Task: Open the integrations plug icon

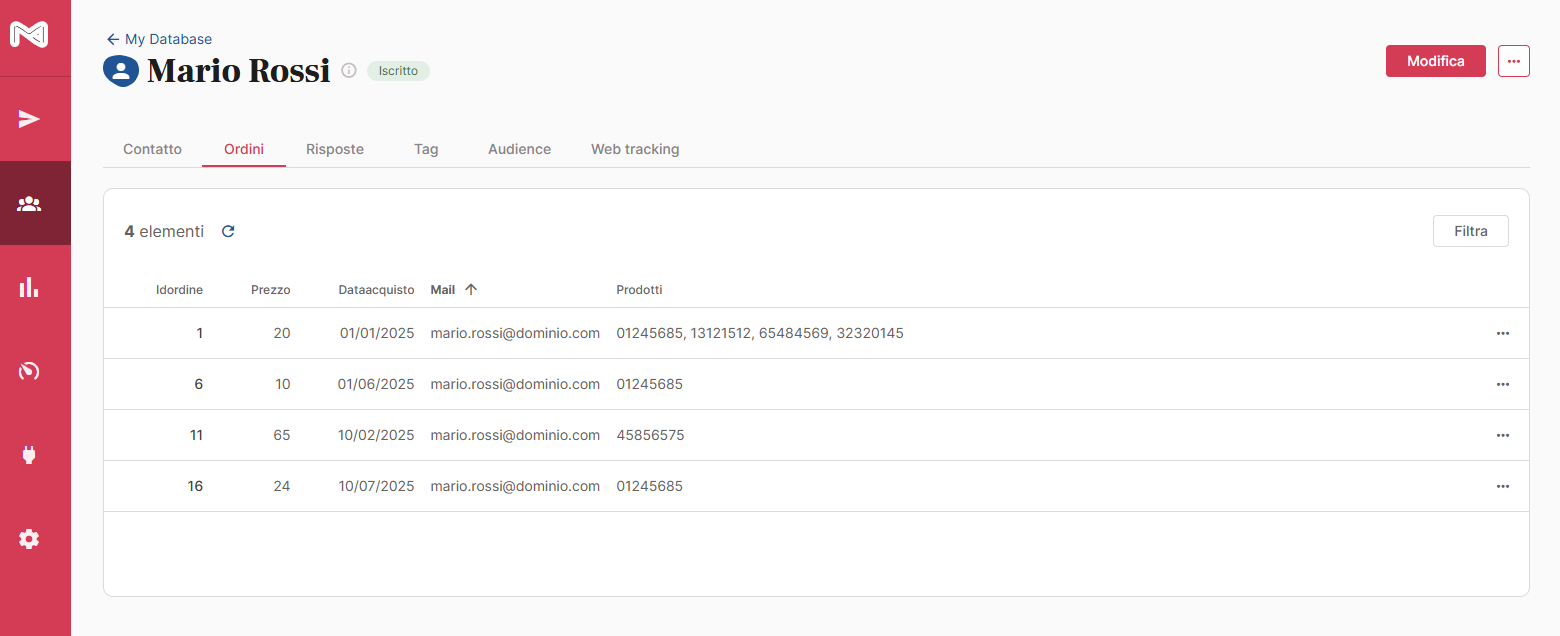Action: pos(29,455)
